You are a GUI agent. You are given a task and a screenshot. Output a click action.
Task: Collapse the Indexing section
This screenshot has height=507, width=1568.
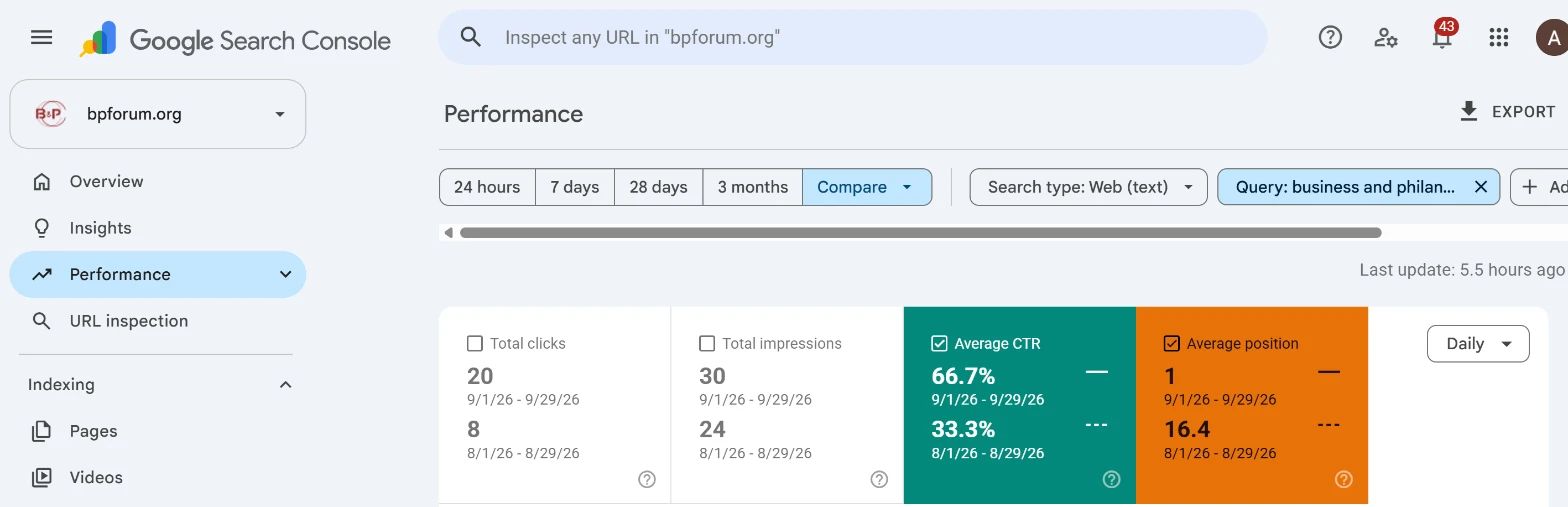point(285,385)
